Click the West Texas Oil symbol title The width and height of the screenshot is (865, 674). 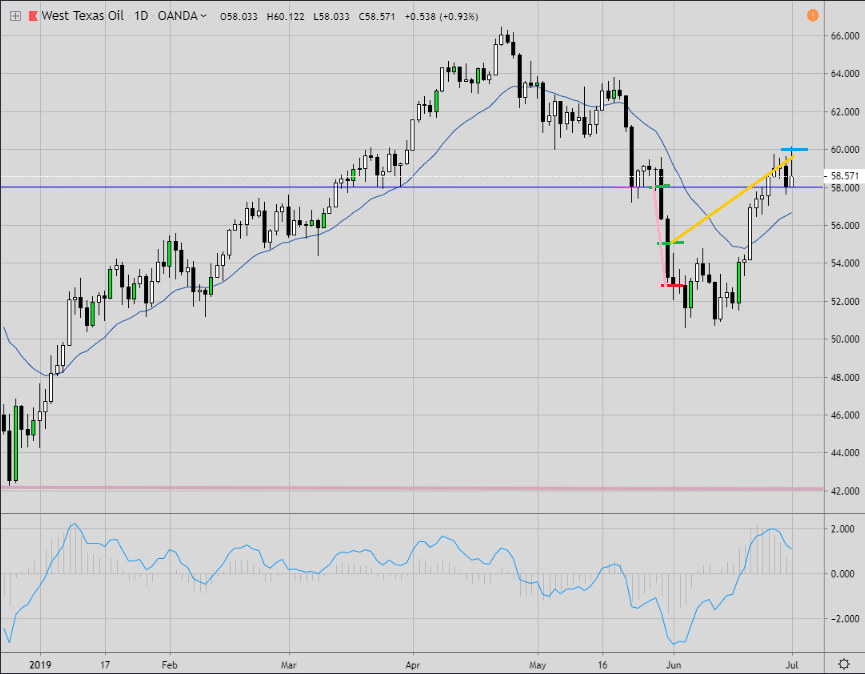coord(82,16)
